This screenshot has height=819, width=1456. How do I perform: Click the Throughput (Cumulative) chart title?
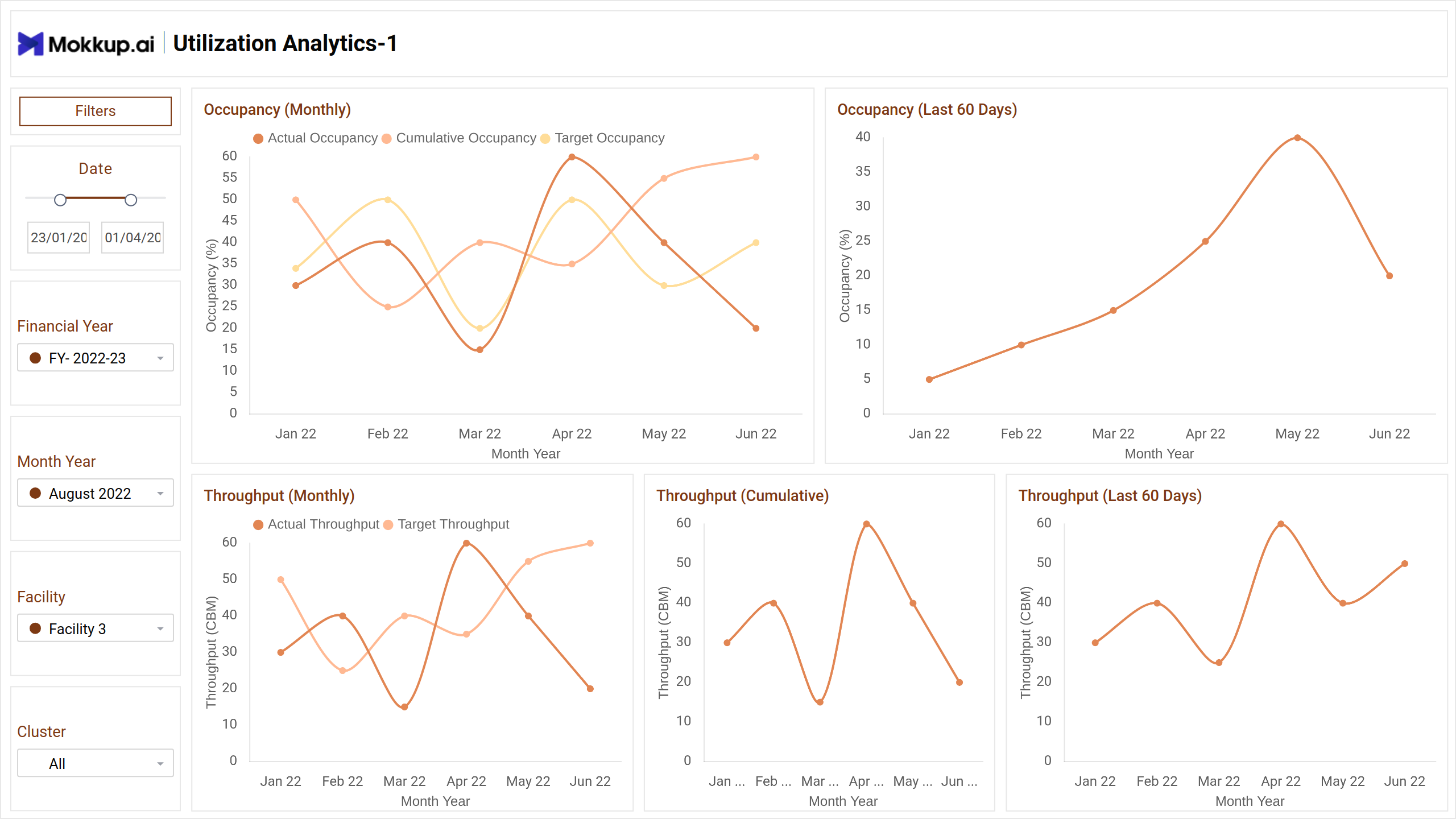point(743,495)
